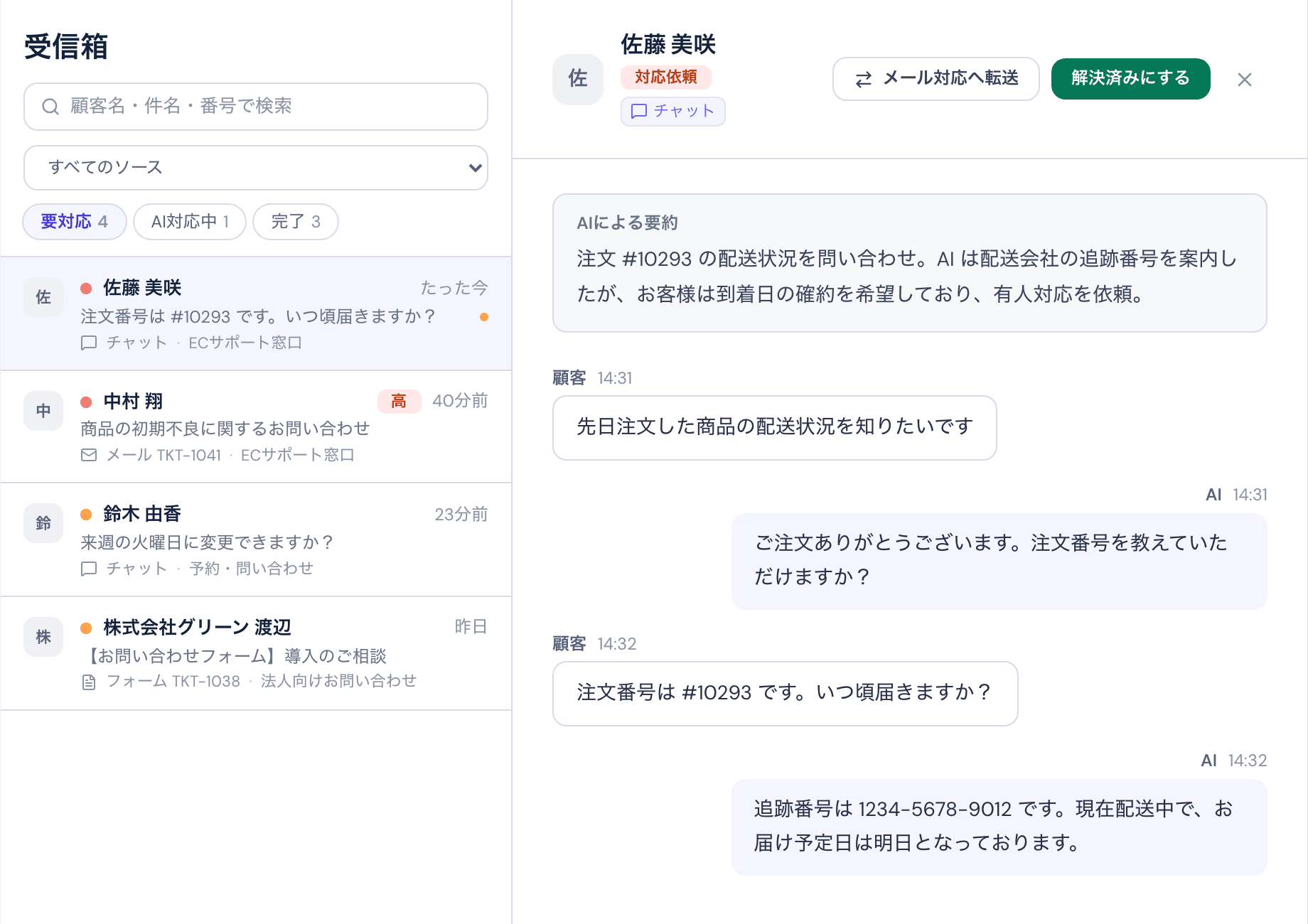This screenshot has width=1308, height=924.
Task: Open the すべてのソース dropdown
Action: [256, 168]
